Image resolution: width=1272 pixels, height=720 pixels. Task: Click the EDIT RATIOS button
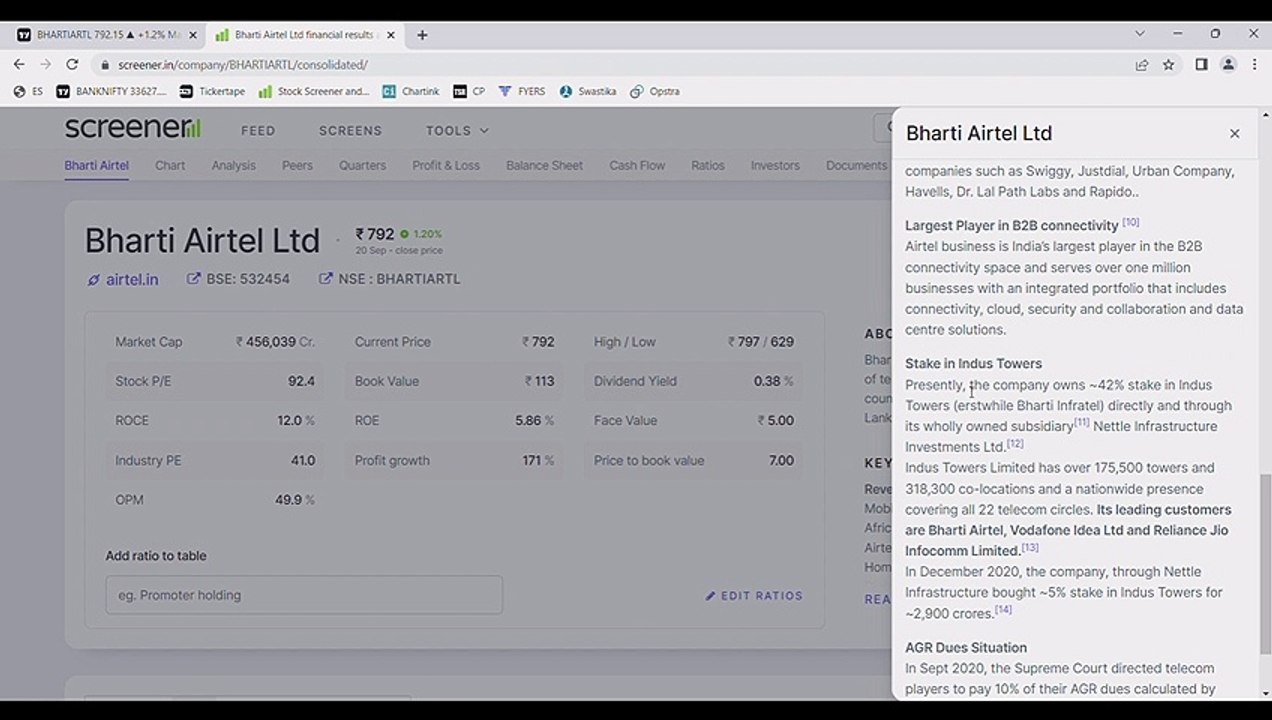(x=754, y=596)
